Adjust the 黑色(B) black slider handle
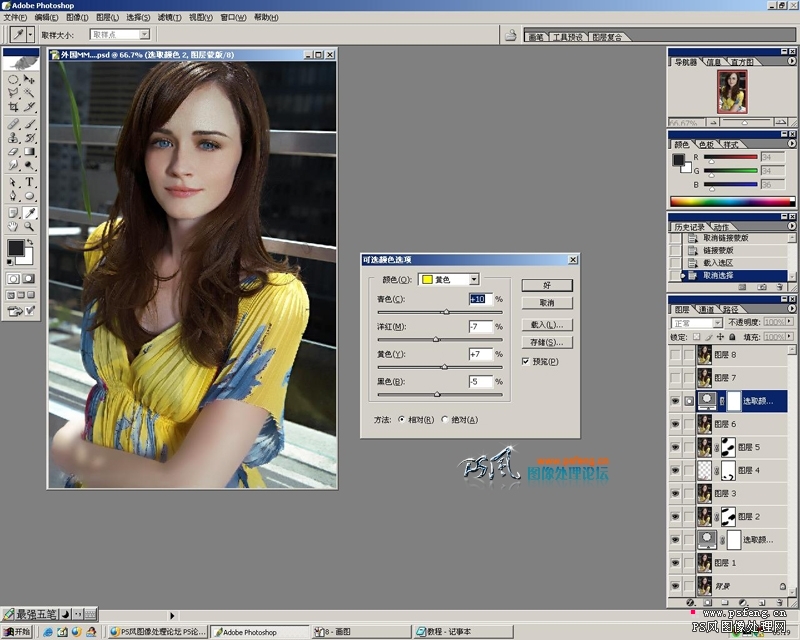The image size is (800, 640). 437,394
